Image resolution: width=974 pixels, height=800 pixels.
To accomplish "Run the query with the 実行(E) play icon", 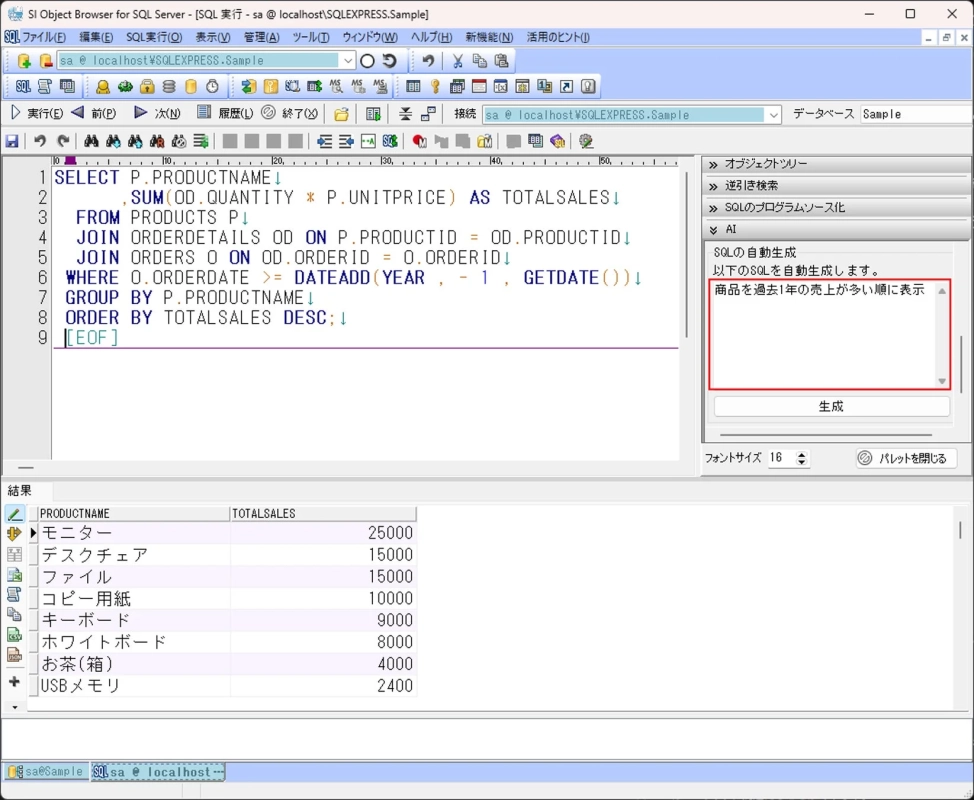I will pos(14,112).
